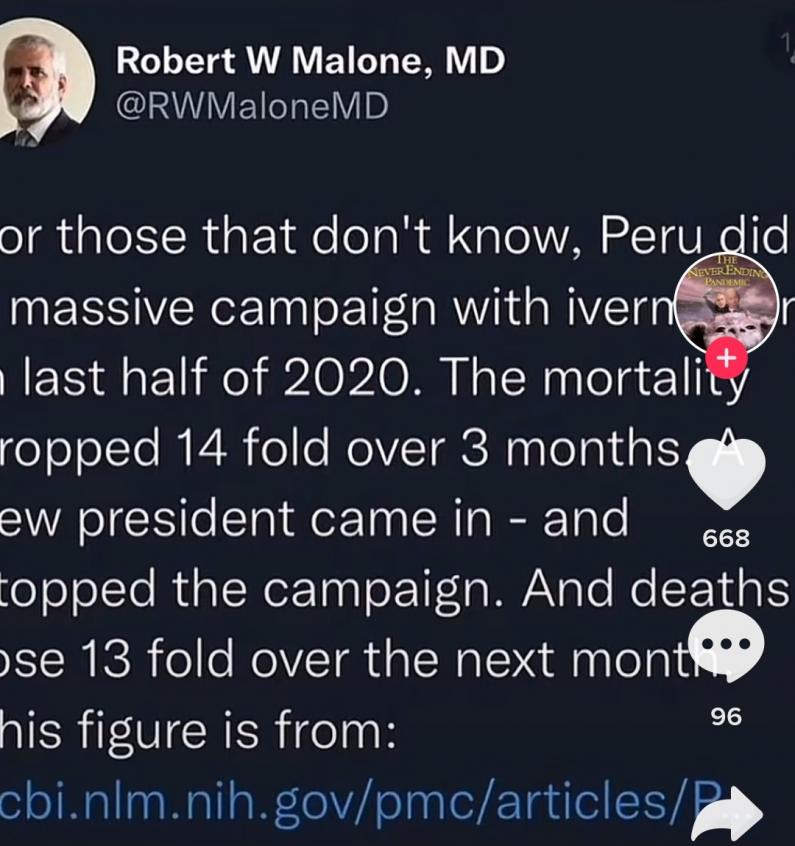Follow creator with the red plus badge

(727, 357)
